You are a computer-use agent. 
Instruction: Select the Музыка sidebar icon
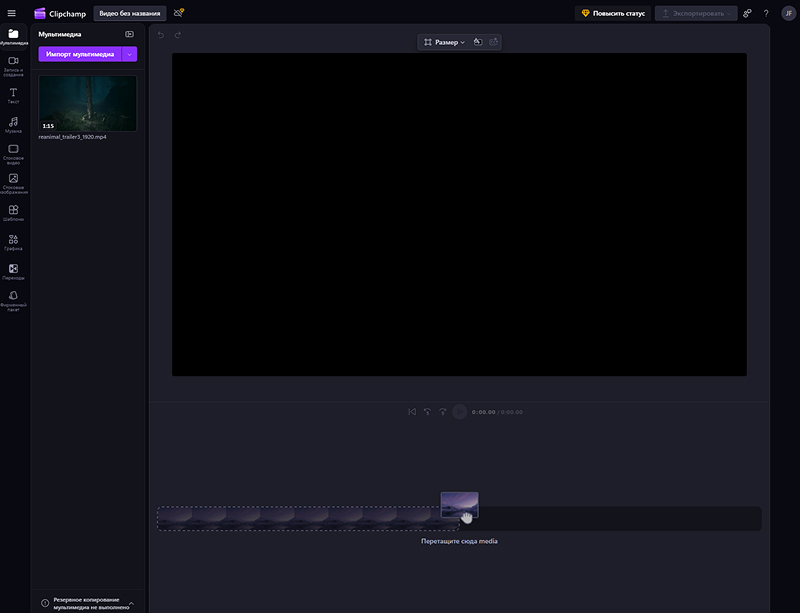point(13,122)
